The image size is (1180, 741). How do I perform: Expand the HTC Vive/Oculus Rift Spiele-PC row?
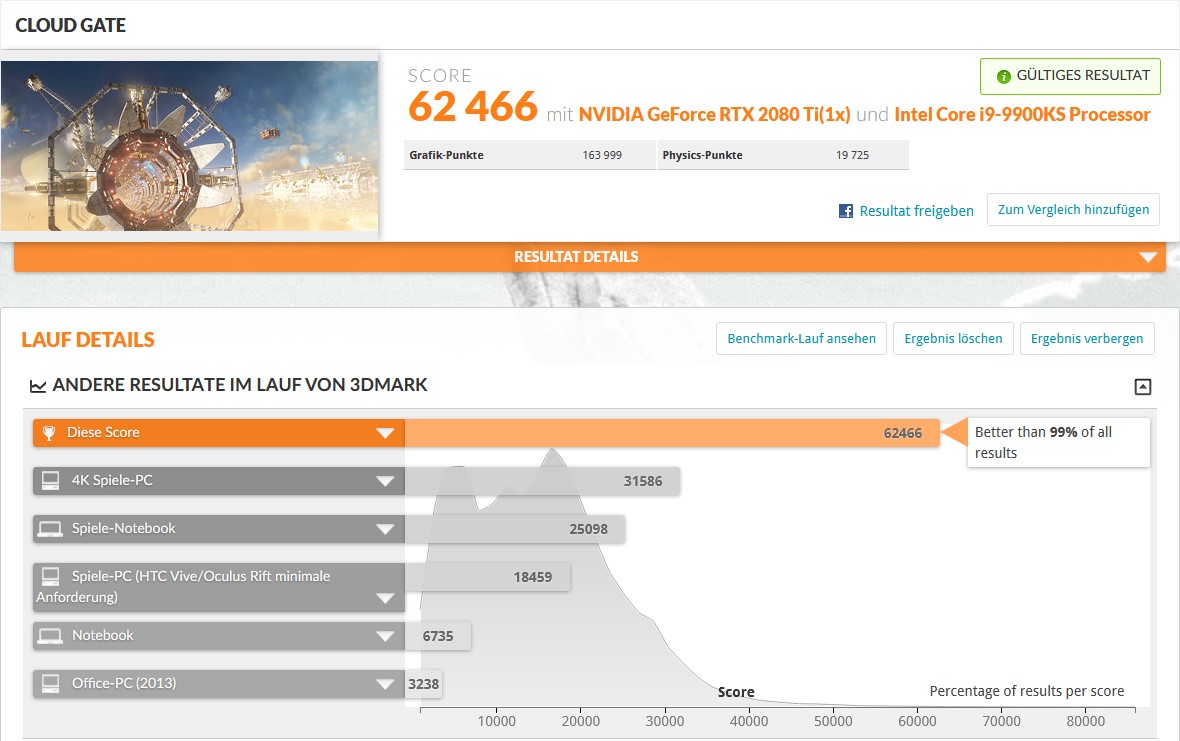[x=385, y=599]
